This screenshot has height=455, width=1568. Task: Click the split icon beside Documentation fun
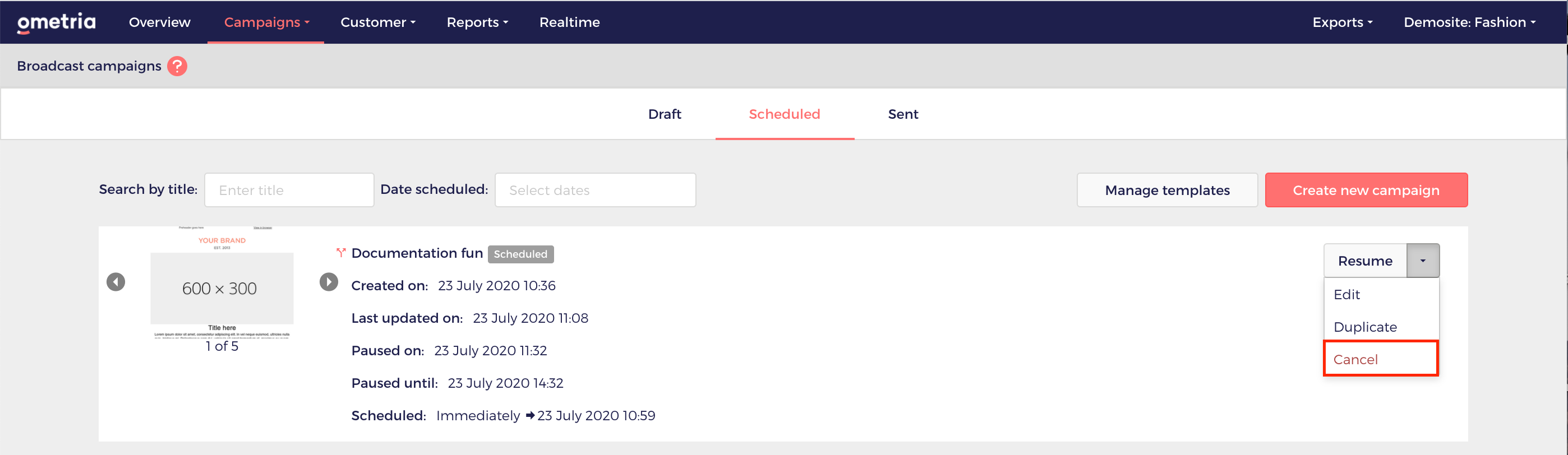click(341, 253)
